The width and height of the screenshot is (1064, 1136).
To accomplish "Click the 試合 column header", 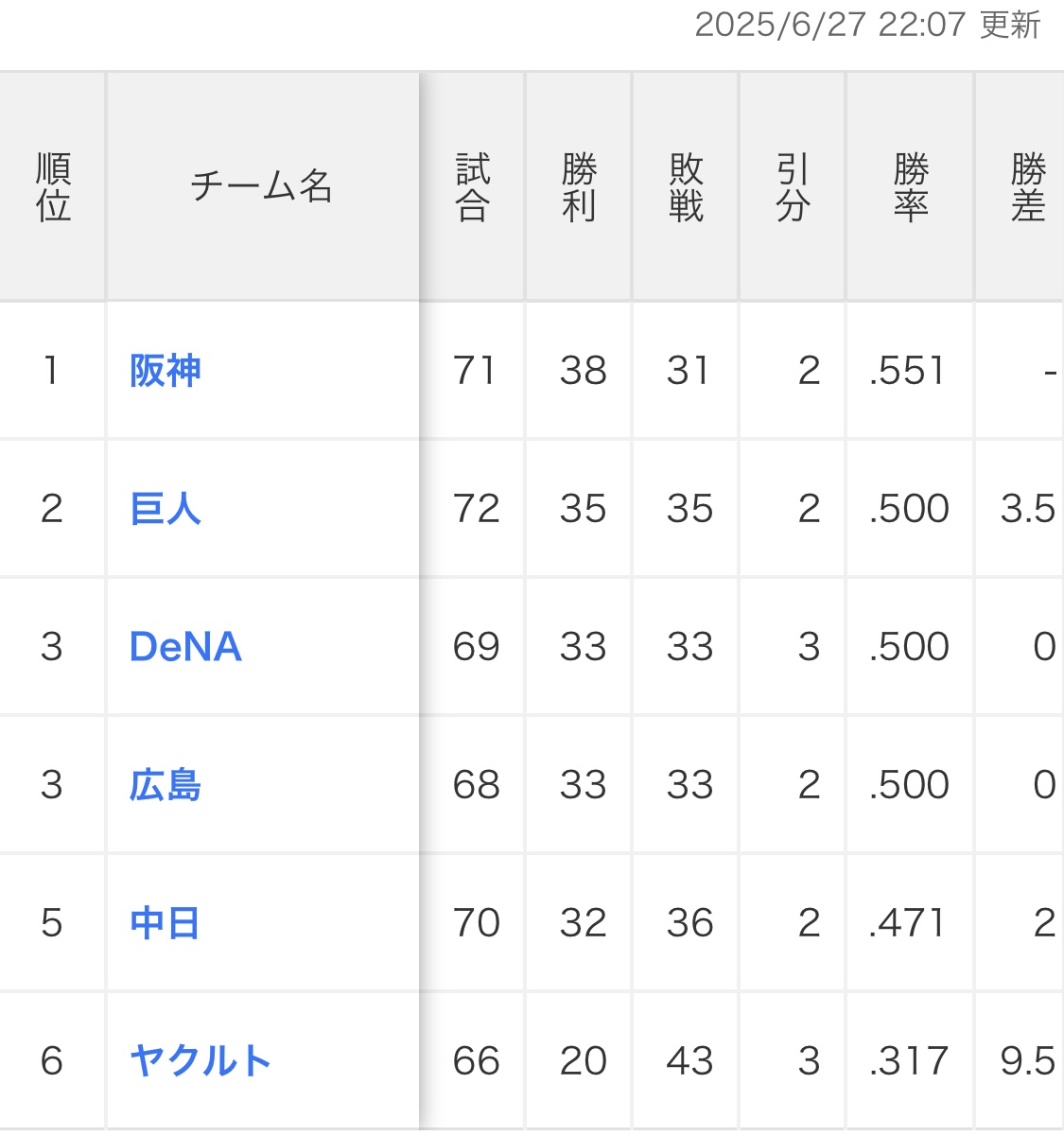I will click(x=472, y=187).
